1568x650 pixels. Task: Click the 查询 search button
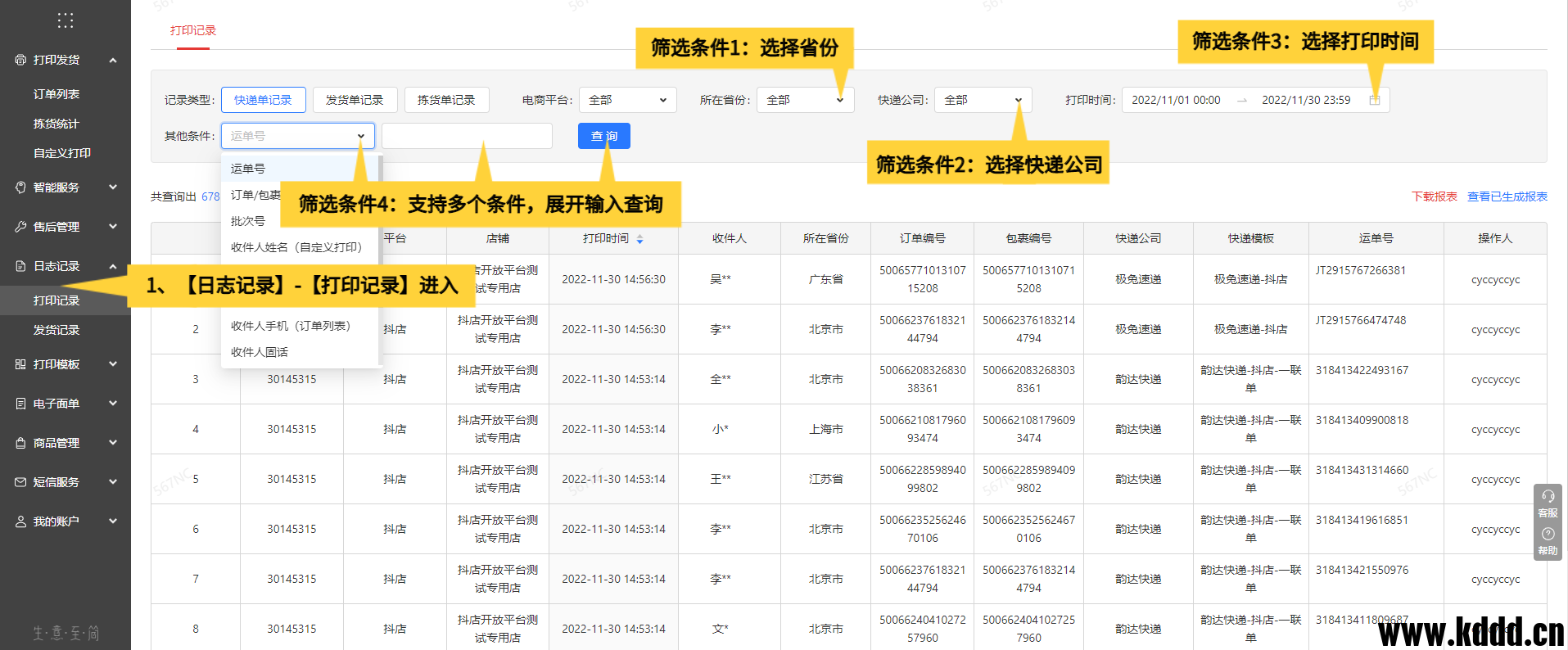(x=604, y=136)
